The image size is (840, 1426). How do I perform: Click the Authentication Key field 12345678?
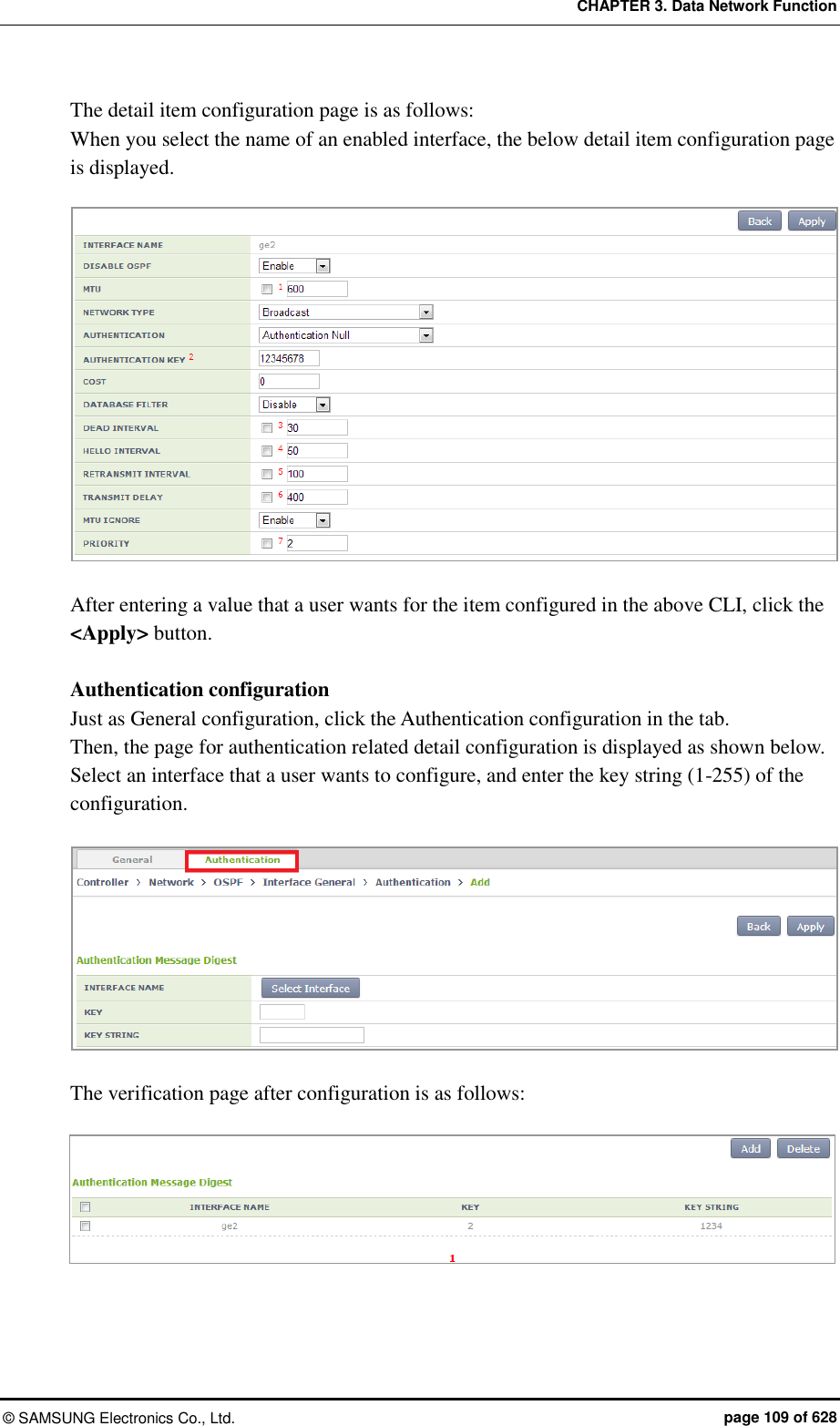pos(289,358)
